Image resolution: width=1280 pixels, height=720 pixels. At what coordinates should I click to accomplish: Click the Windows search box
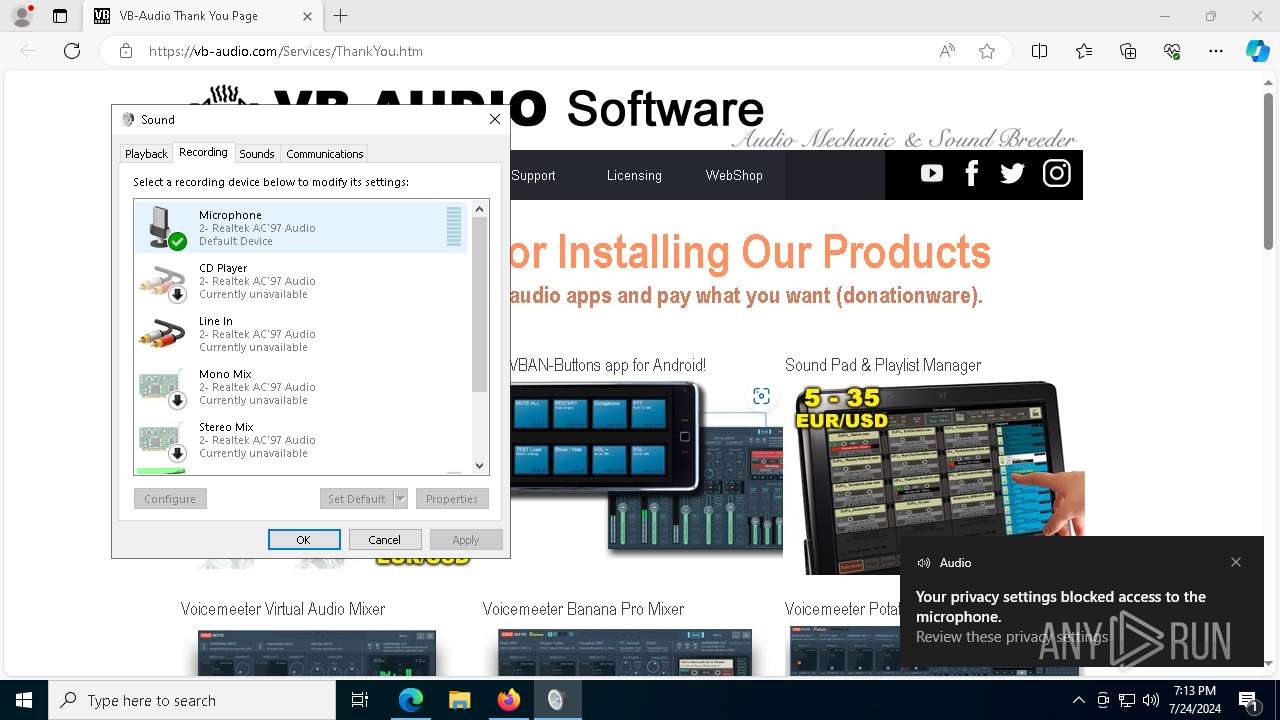point(192,700)
